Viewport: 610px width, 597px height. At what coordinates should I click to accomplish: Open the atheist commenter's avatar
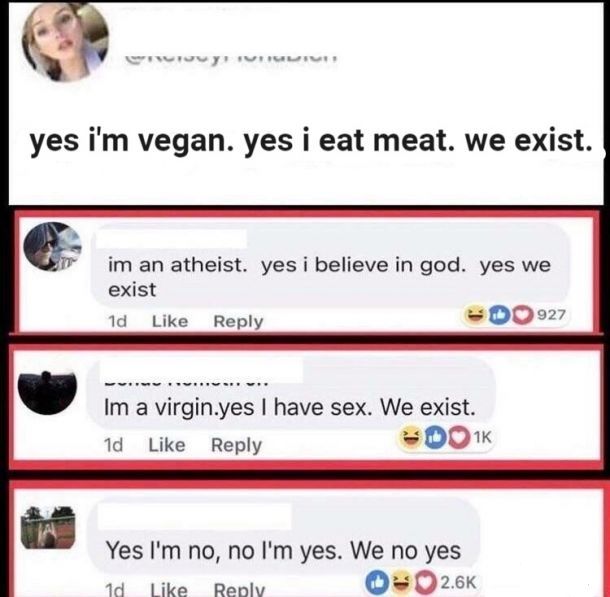(x=53, y=247)
